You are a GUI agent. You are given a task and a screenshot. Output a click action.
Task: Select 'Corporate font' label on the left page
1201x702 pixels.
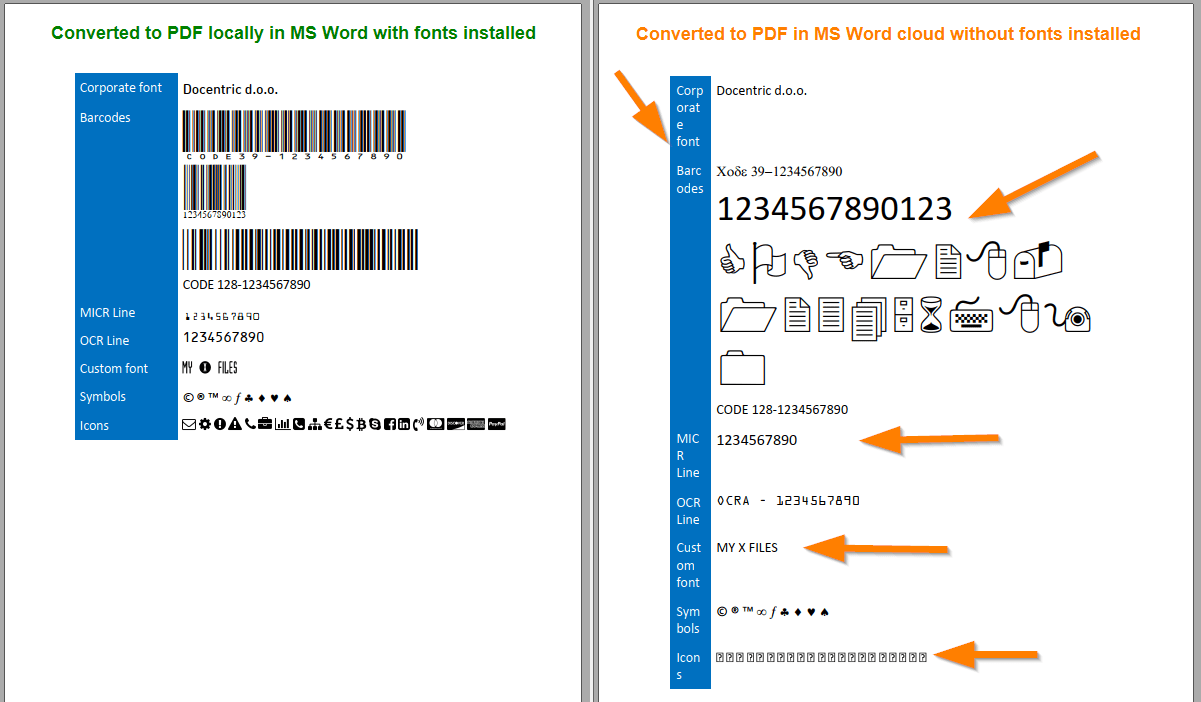click(121, 88)
